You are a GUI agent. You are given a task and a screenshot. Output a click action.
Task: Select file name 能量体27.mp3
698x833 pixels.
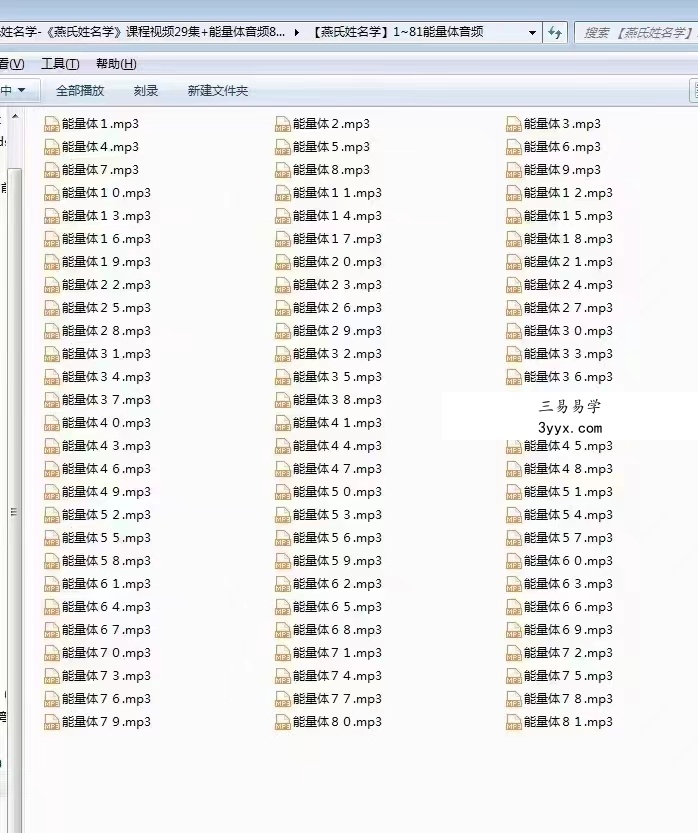point(568,308)
